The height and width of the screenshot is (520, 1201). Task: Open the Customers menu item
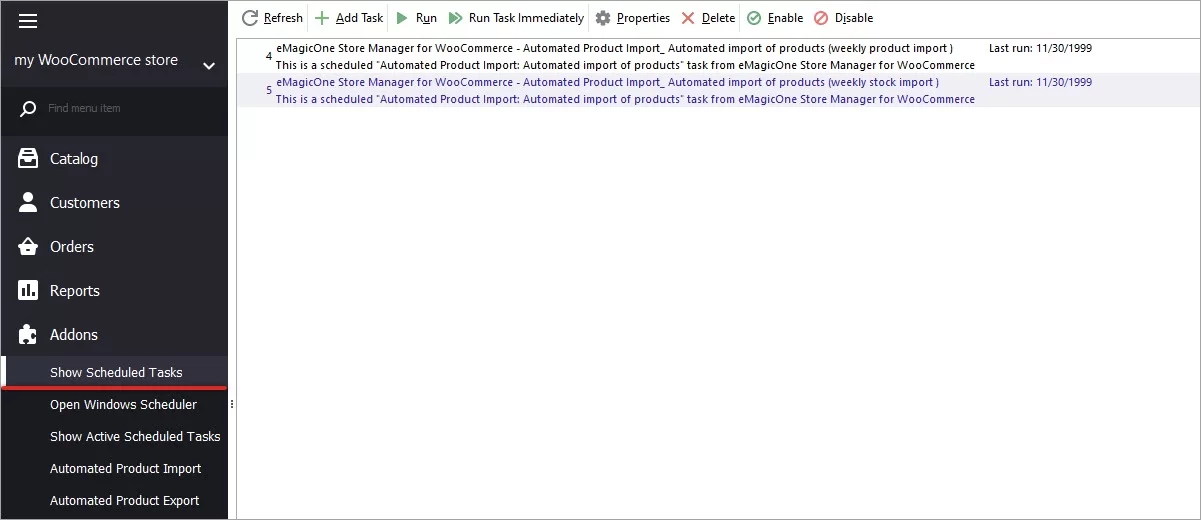pyautogui.click(x=85, y=203)
